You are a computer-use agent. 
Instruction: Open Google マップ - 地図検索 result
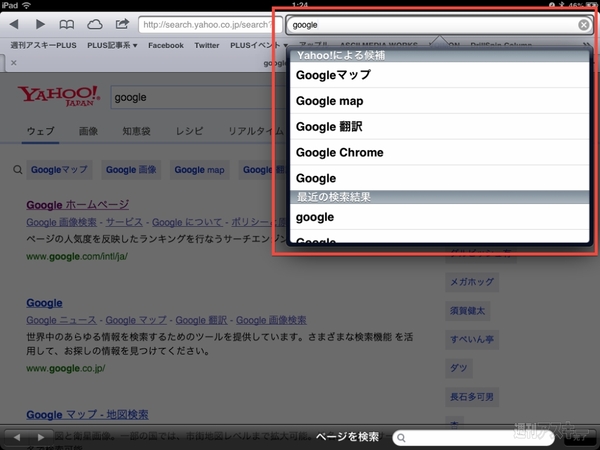click(x=87, y=414)
